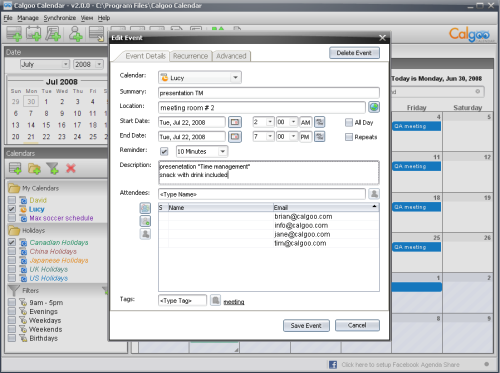The height and width of the screenshot is (373, 500).
Task: Select July 15 in the mini calendar
Action: point(46,125)
